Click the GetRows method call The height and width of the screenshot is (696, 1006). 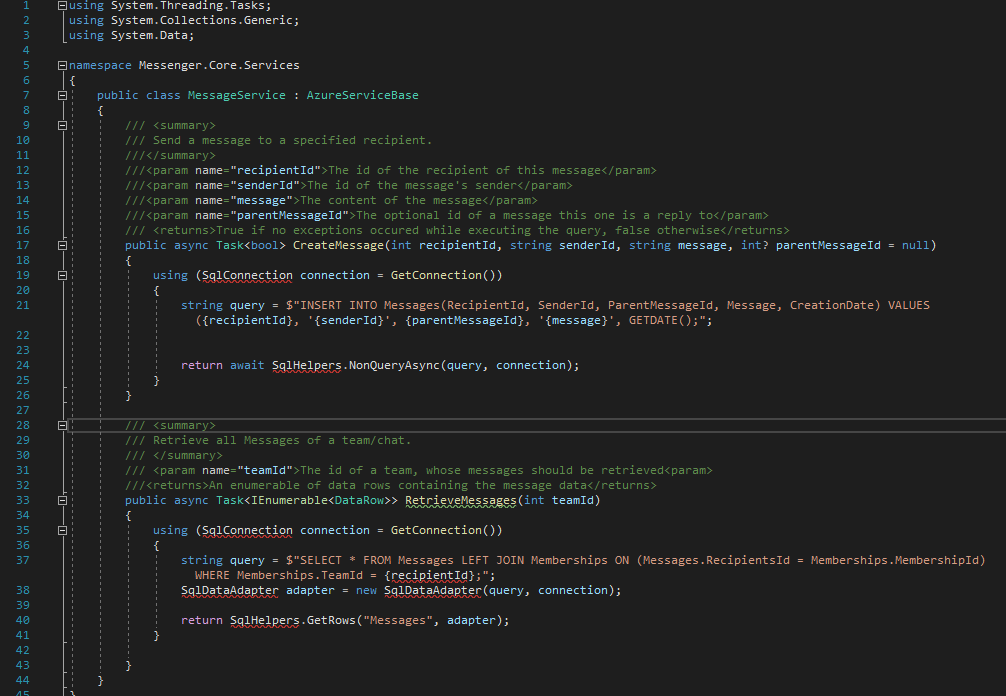tap(331, 620)
